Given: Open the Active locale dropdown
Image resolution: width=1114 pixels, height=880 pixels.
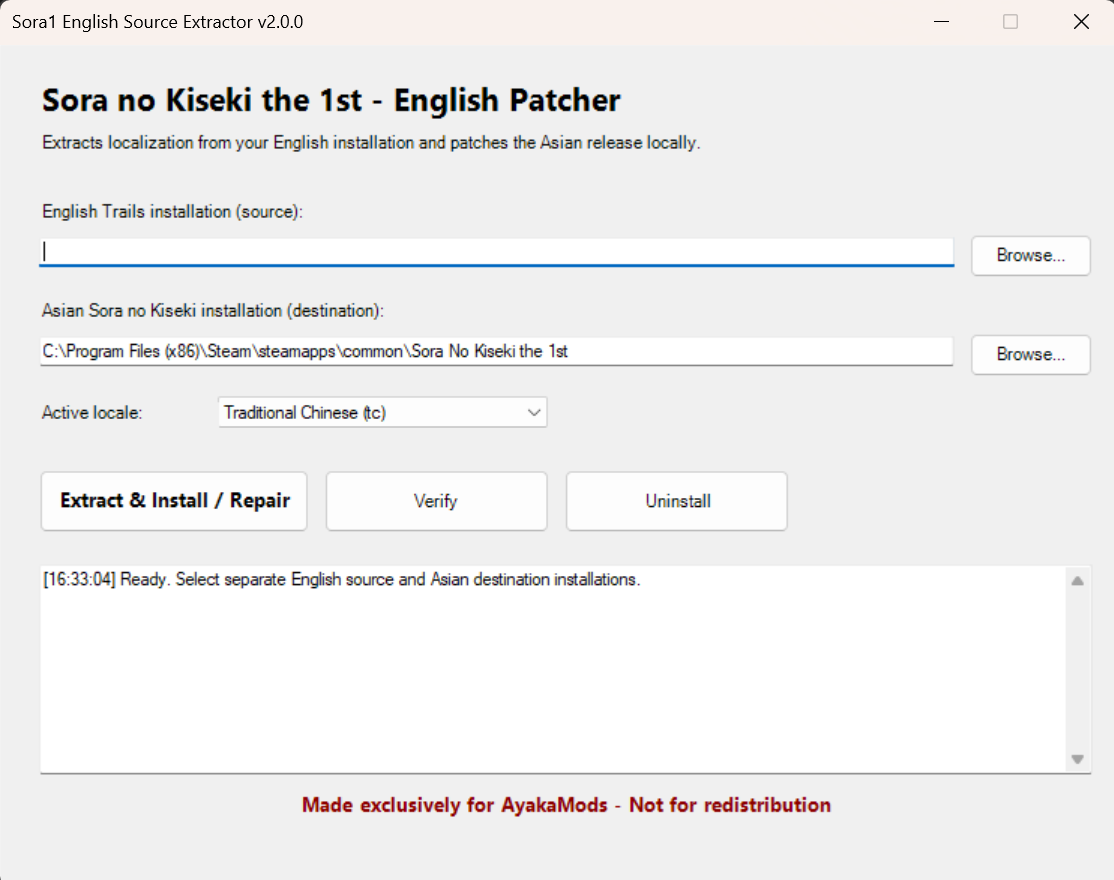Looking at the screenshot, I should click(382, 413).
